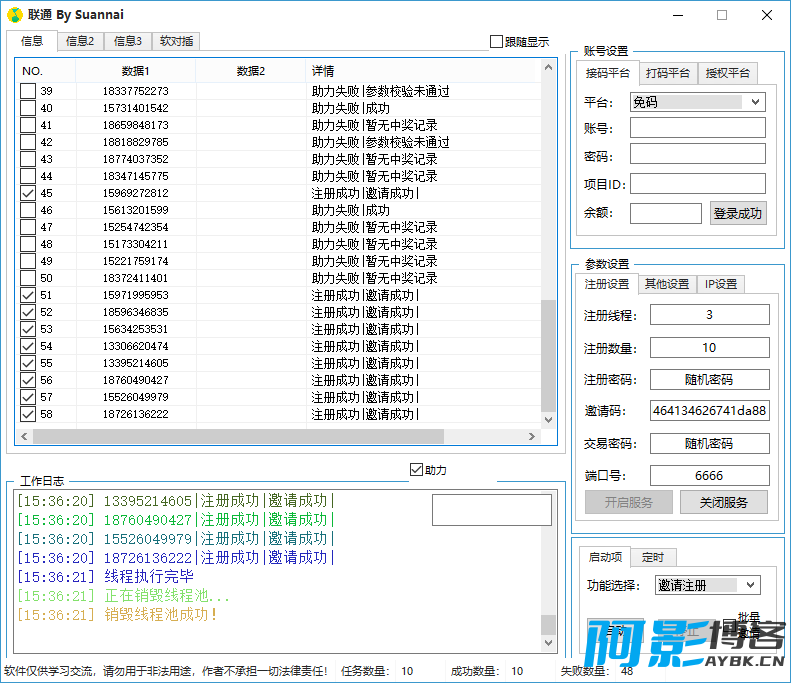The image size is (791, 683).
Task: Click the 关闭服务 button
Action: (723, 502)
